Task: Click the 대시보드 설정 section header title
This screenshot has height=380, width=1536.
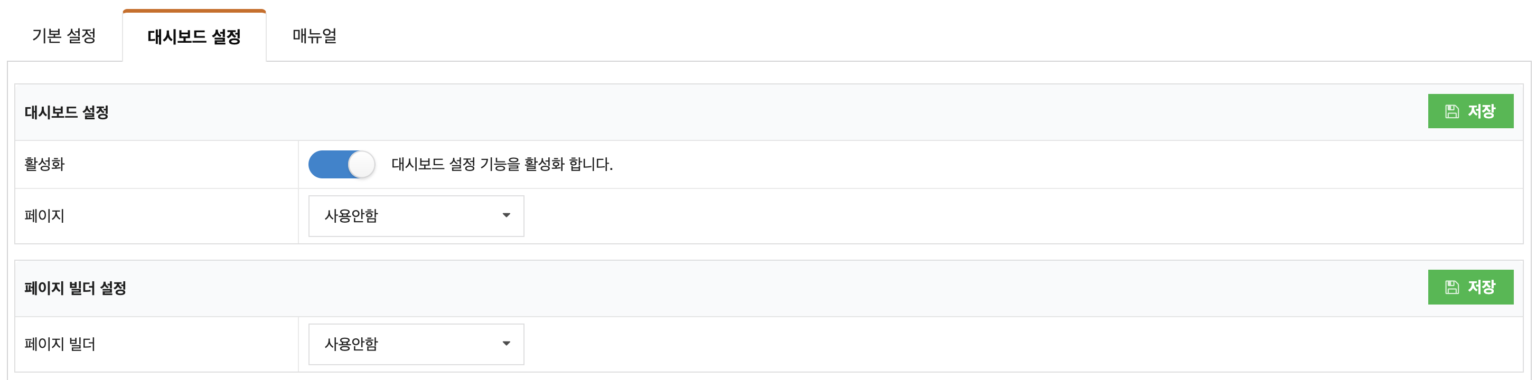Action: pos(67,112)
